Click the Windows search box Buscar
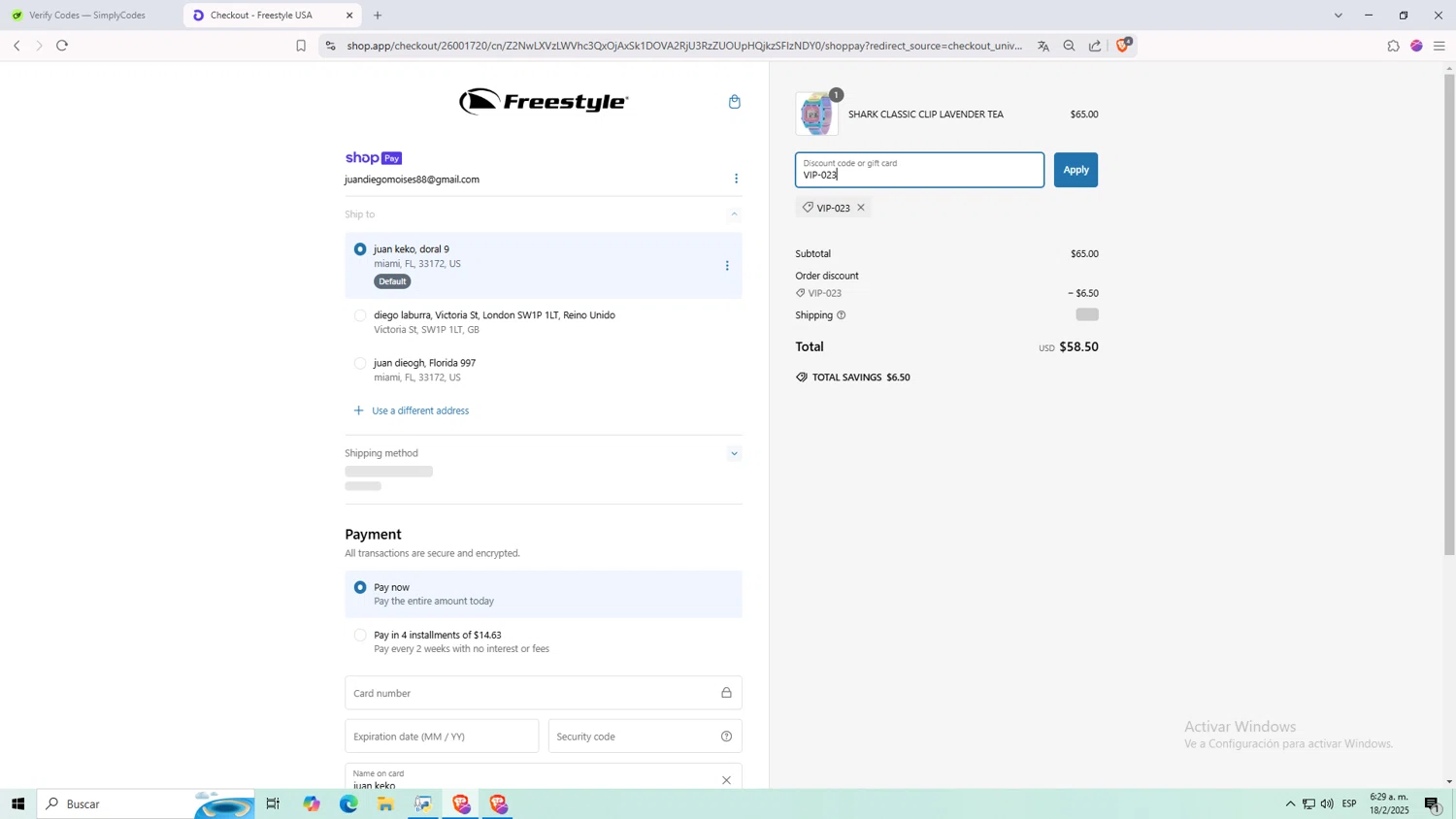The height and width of the screenshot is (819, 1456). click(x=146, y=803)
